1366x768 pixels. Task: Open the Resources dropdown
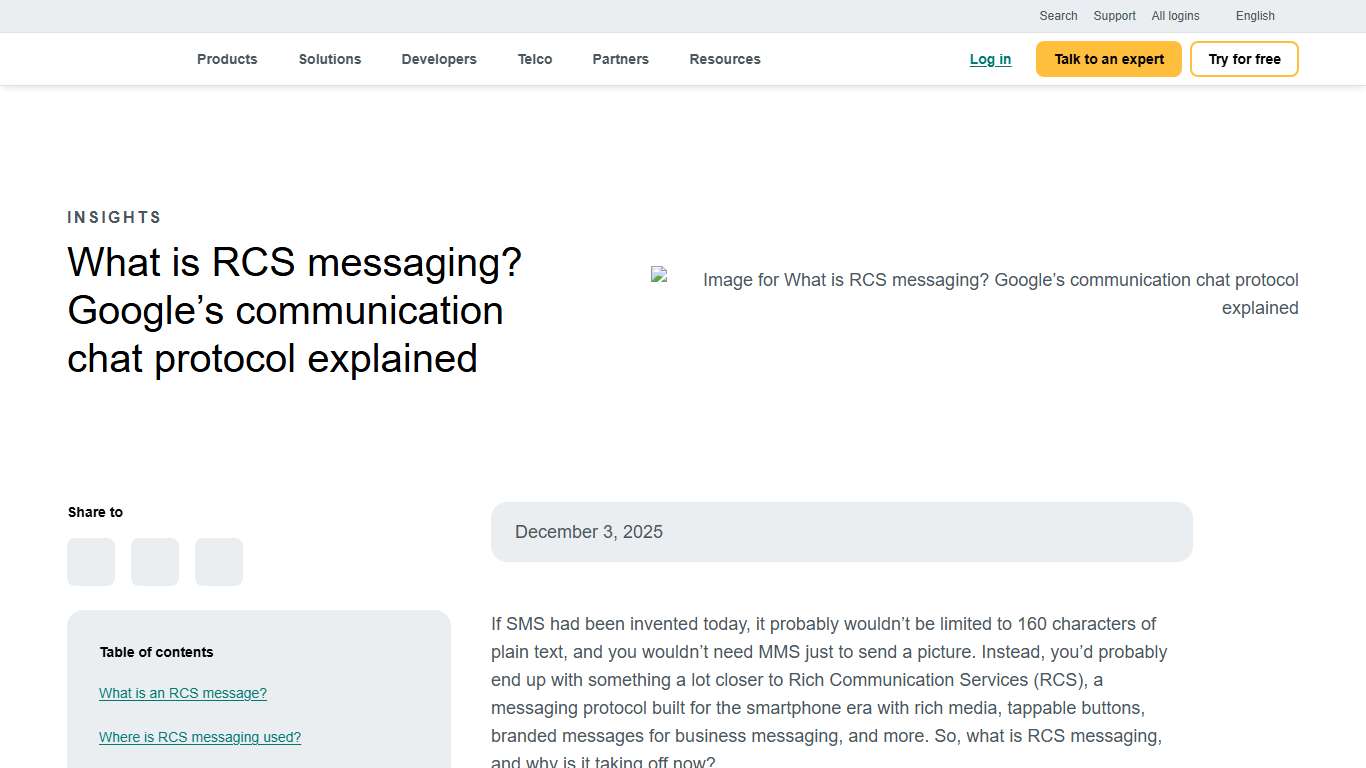click(x=725, y=59)
